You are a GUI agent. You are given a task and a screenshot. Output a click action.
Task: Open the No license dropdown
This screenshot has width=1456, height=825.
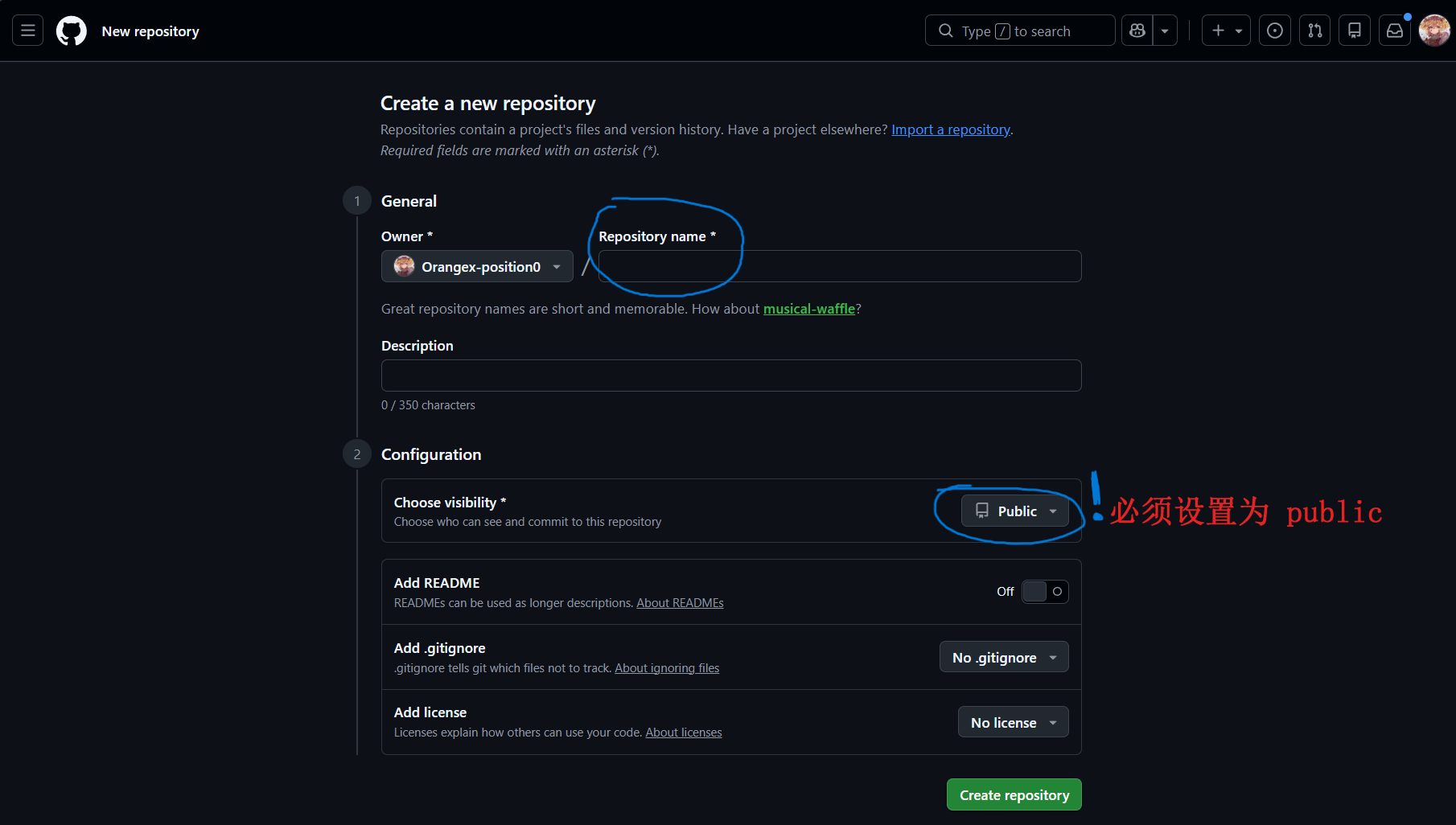coord(1014,723)
